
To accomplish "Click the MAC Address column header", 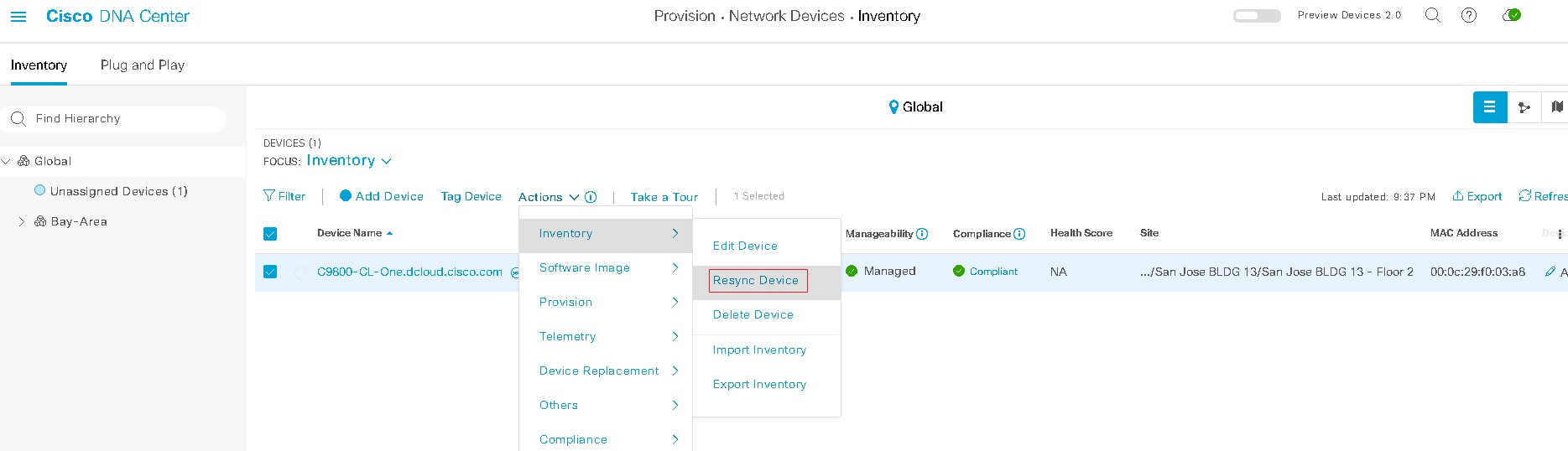I will tap(1464, 233).
